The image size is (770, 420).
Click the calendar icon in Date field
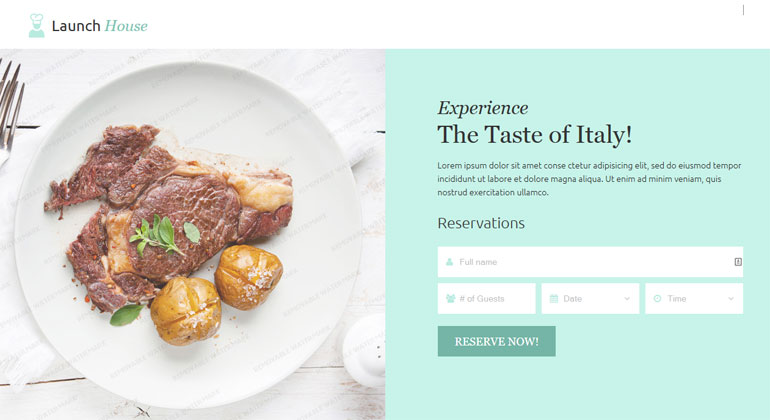[554, 299]
